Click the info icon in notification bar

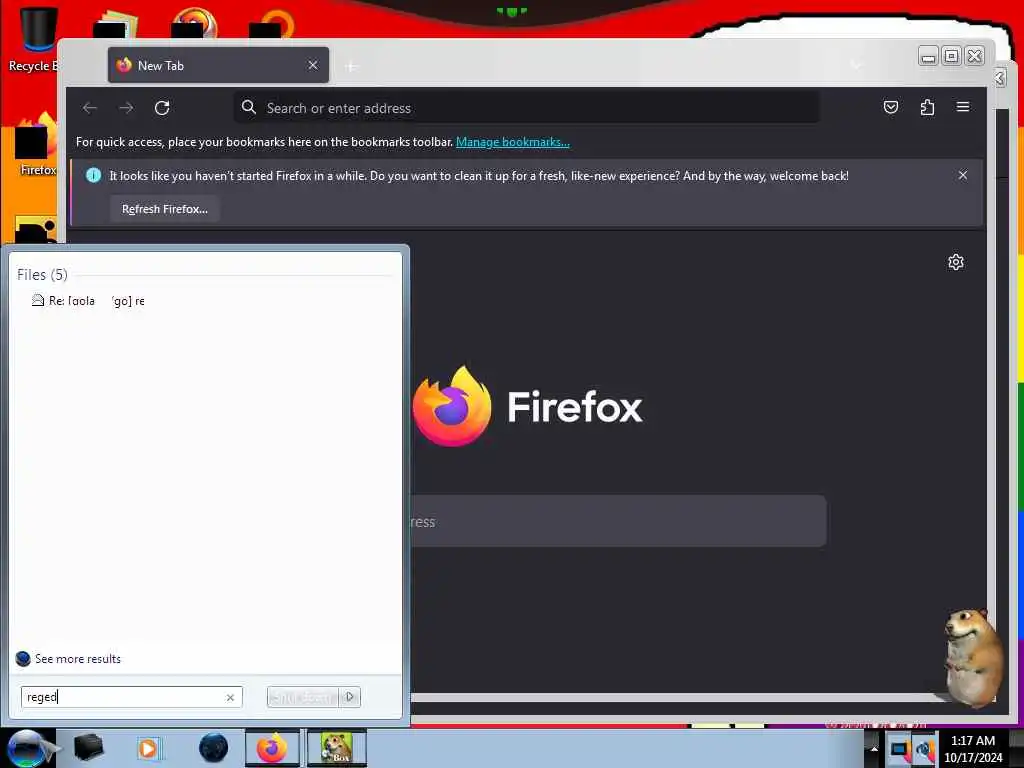(x=93, y=175)
